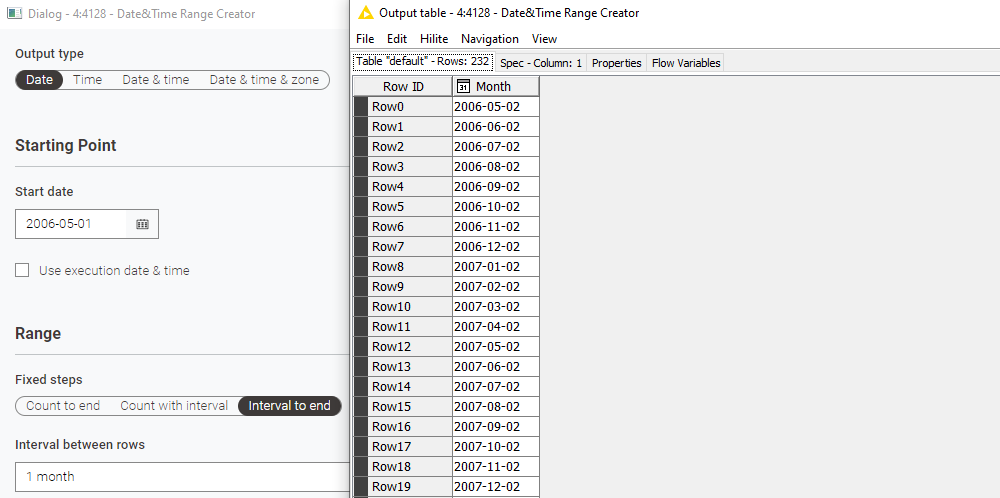Switch to Spec - Column: 1 tab
1000x498 pixels.
[541, 63]
